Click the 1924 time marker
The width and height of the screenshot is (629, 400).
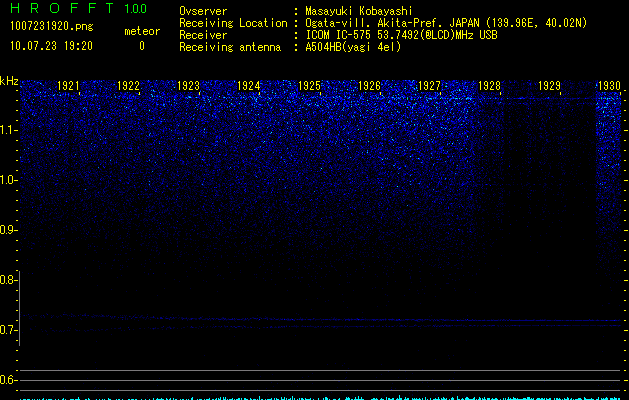(249, 86)
